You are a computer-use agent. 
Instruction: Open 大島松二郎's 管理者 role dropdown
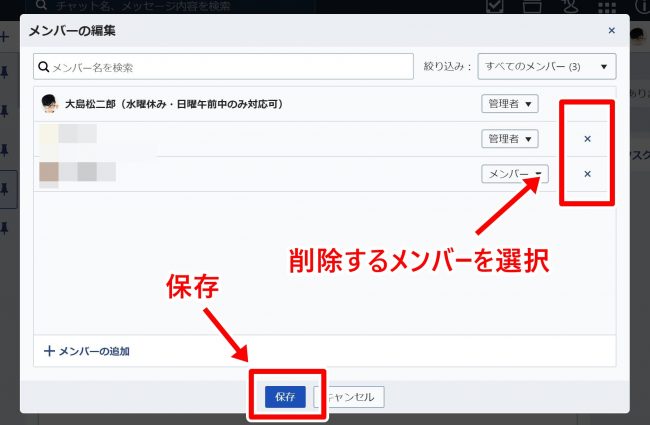pos(510,103)
